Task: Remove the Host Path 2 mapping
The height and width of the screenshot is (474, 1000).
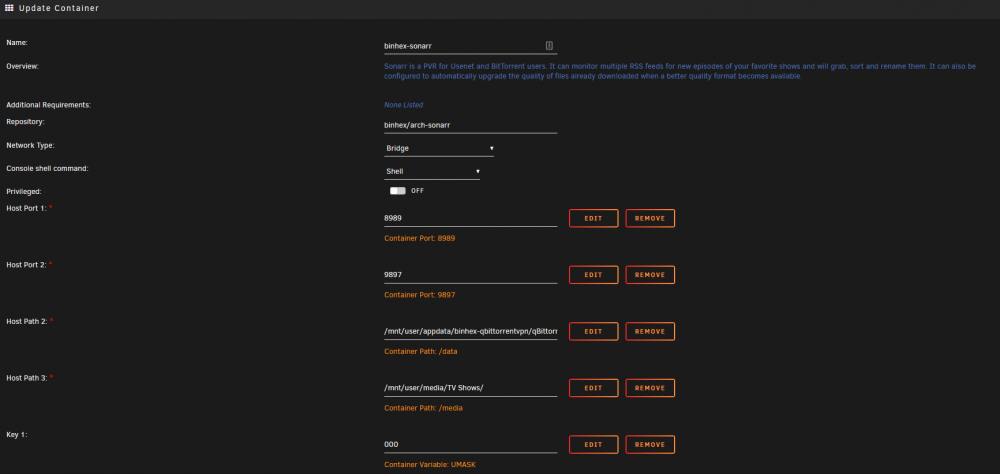Action: click(650, 332)
